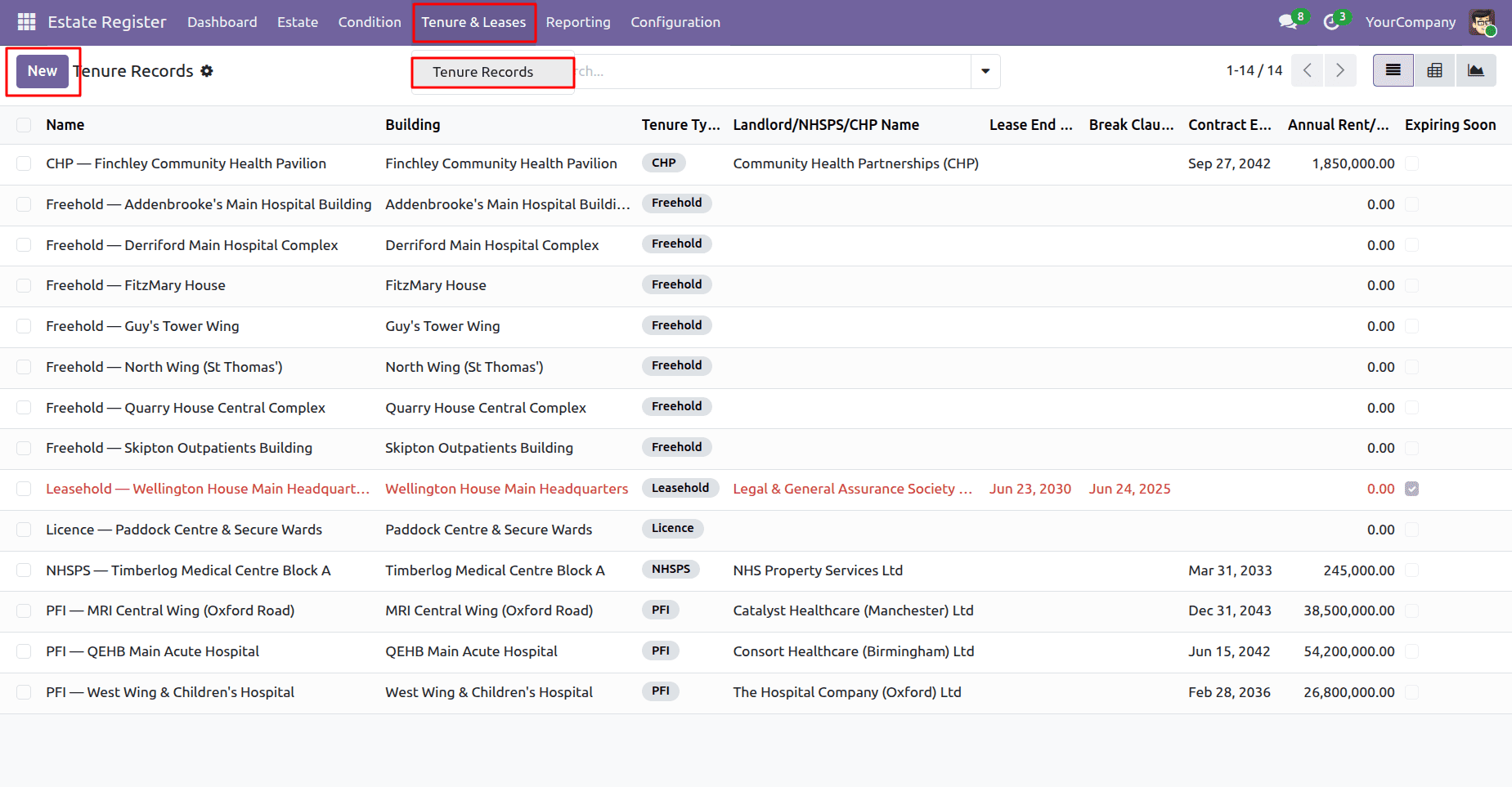Toggle the search options dropdown arrow
1512x787 pixels.
pos(985,71)
